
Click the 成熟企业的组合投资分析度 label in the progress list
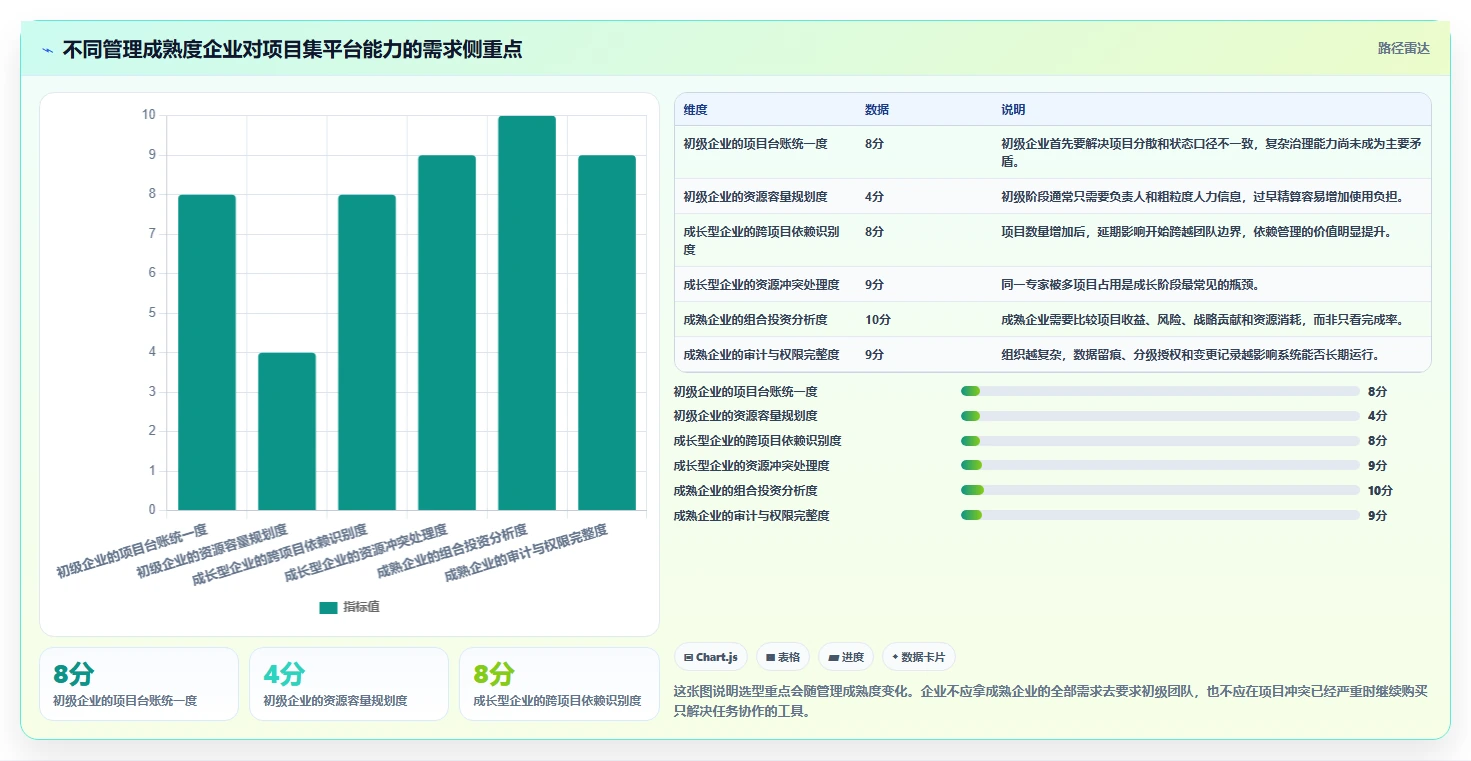click(x=746, y=490)
